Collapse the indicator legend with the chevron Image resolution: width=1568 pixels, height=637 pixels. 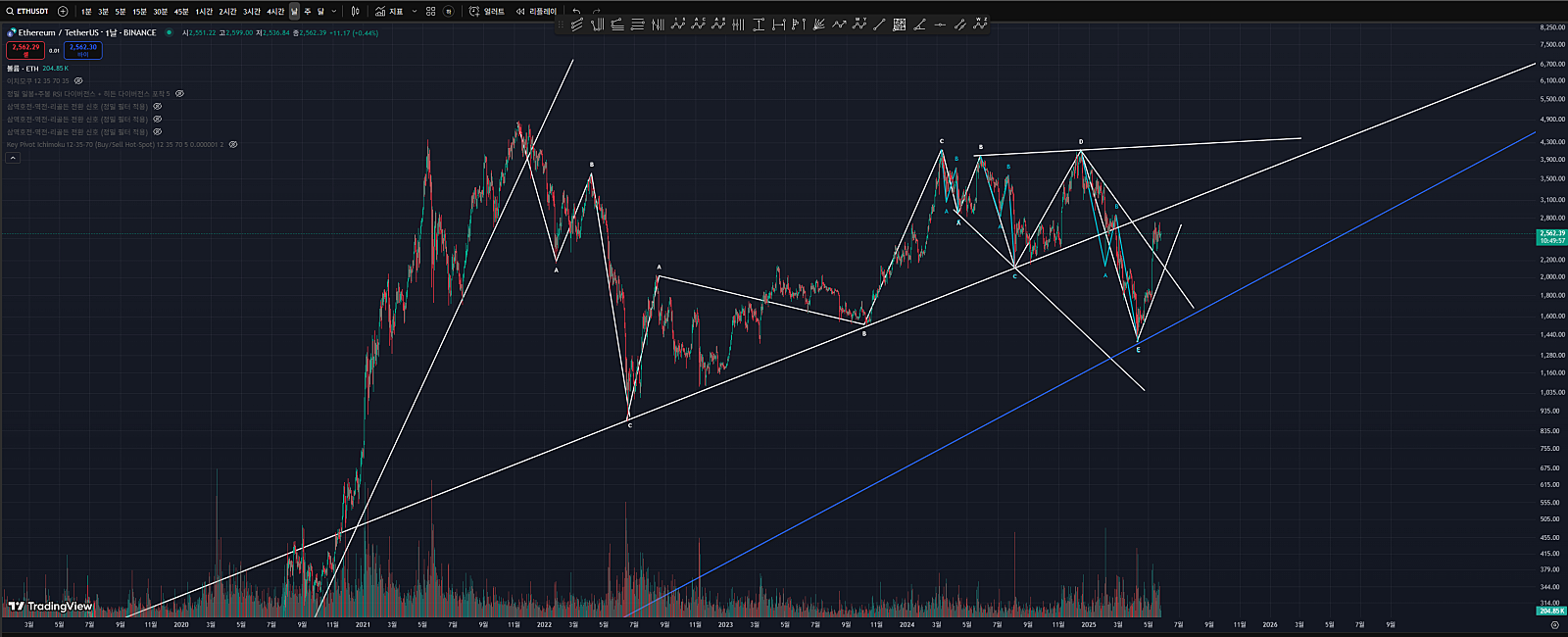(14, 157)
